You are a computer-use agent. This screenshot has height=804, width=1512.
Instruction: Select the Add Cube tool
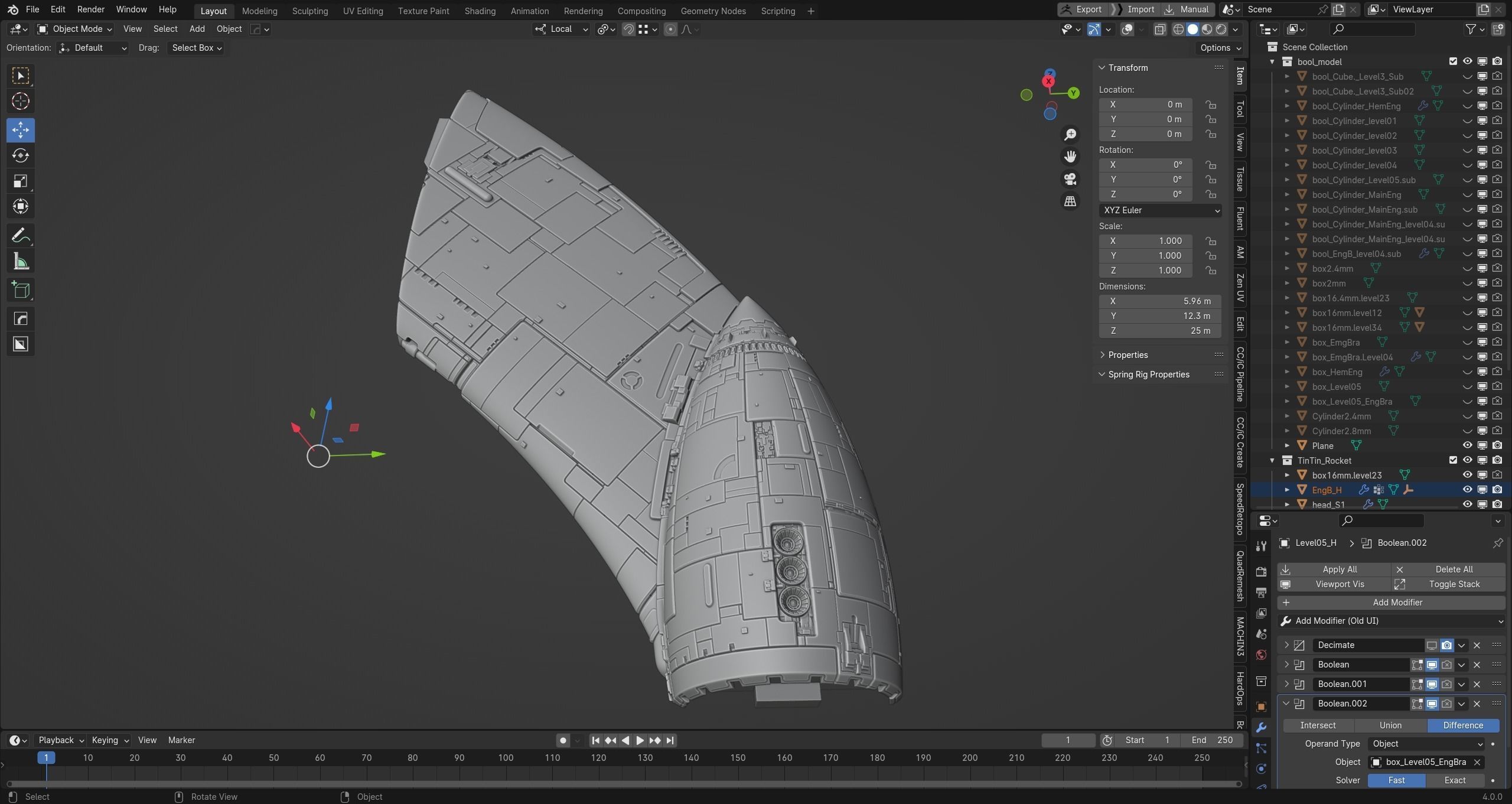click(x=21, y=290)
